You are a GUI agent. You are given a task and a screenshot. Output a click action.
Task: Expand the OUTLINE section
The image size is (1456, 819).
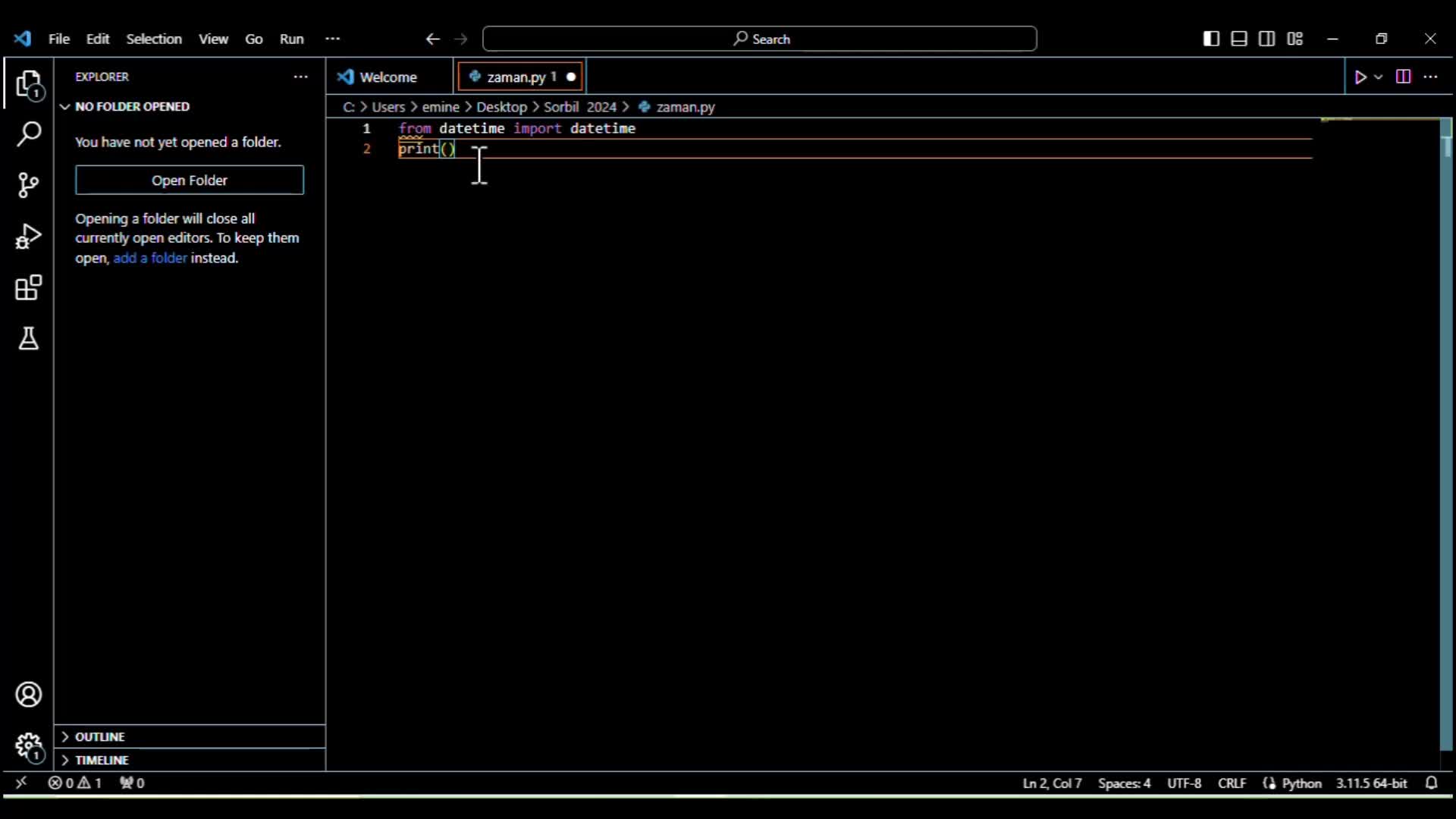pos(190,736)
